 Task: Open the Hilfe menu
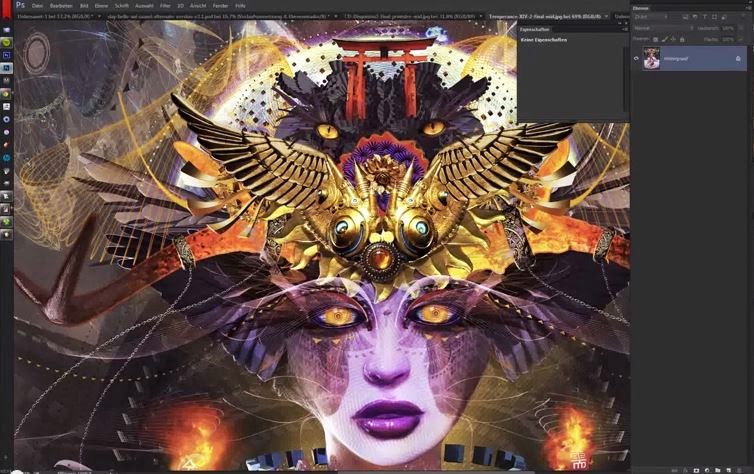point(240,6)
